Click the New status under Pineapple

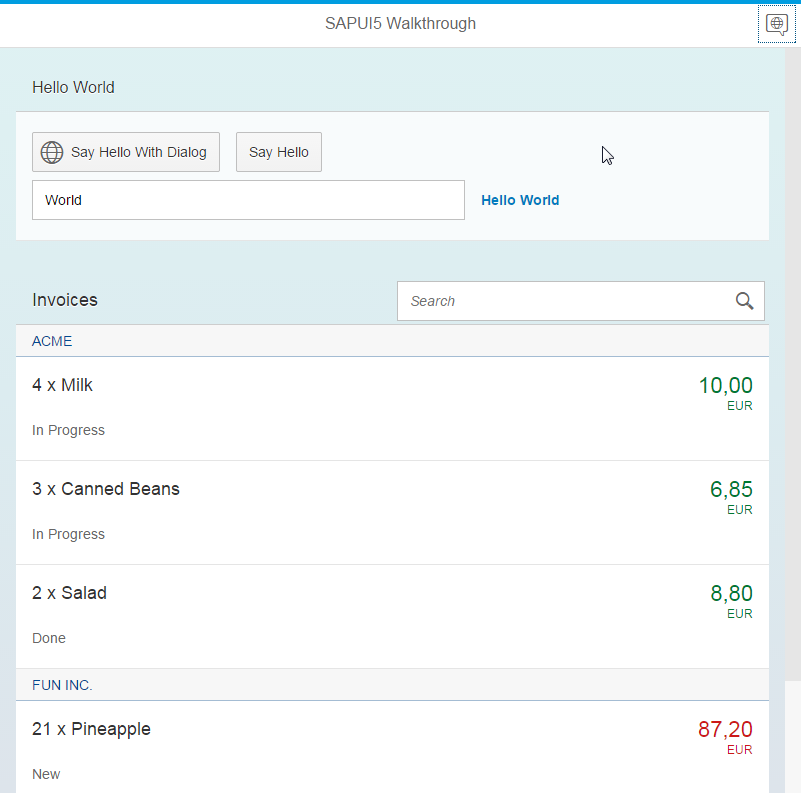click(x=46, y=774)
